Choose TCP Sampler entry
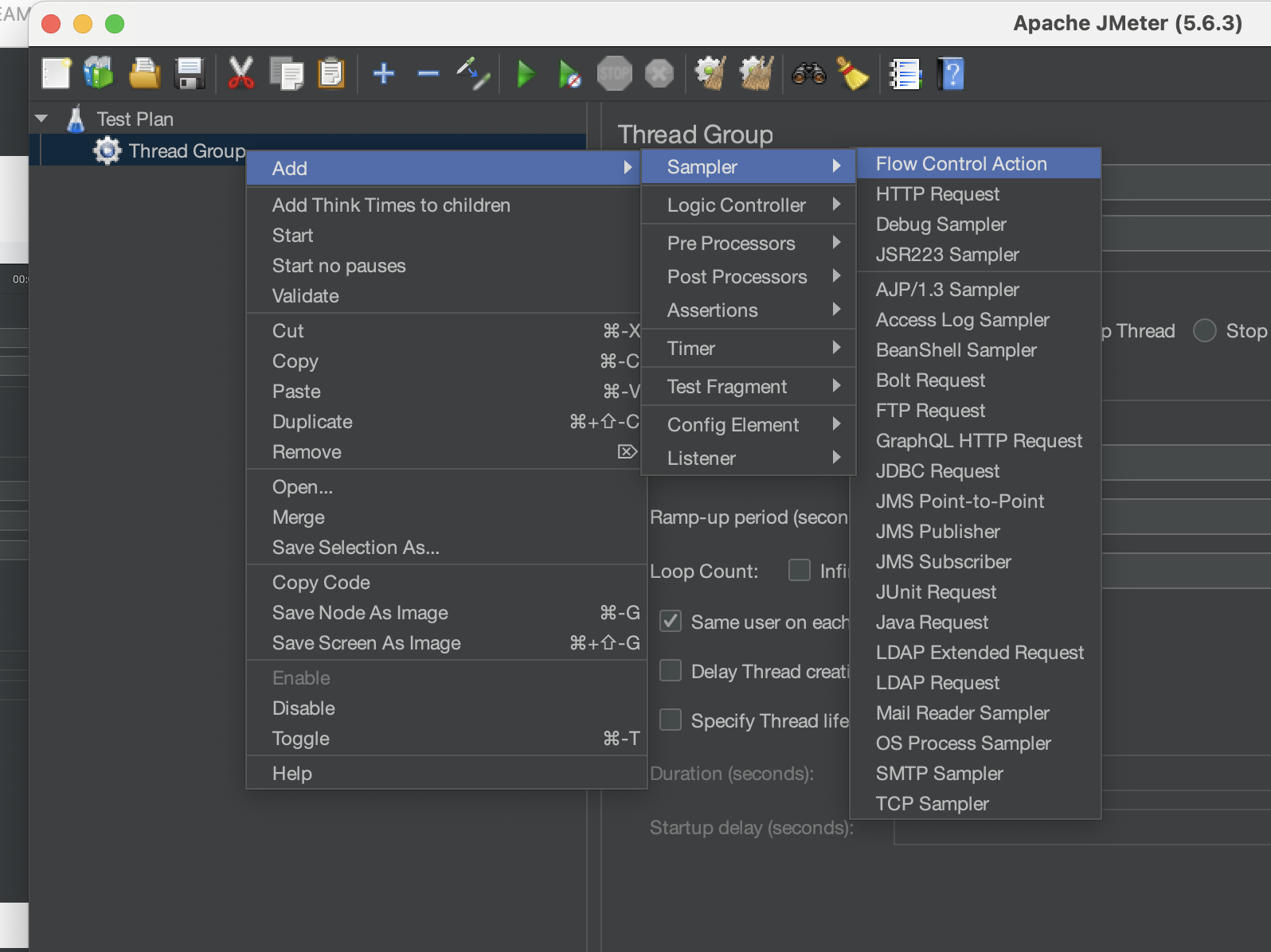This screenshot has width=1271, height=952. click(976, 804)
